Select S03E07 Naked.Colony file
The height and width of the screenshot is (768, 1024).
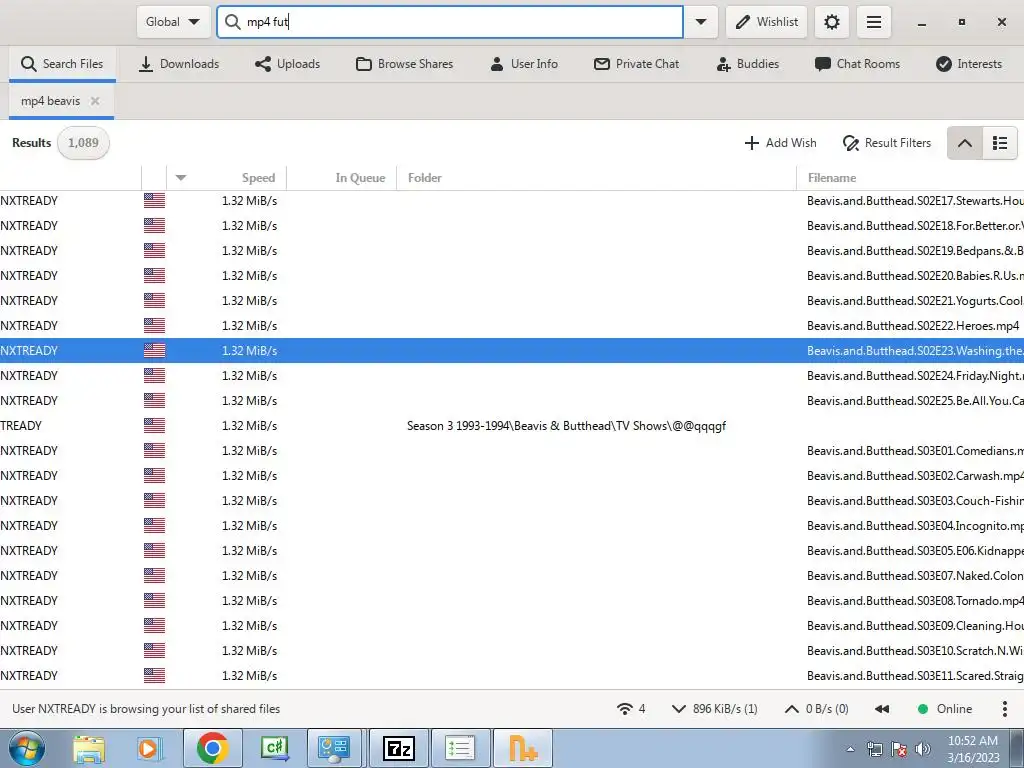pos(512,575)
